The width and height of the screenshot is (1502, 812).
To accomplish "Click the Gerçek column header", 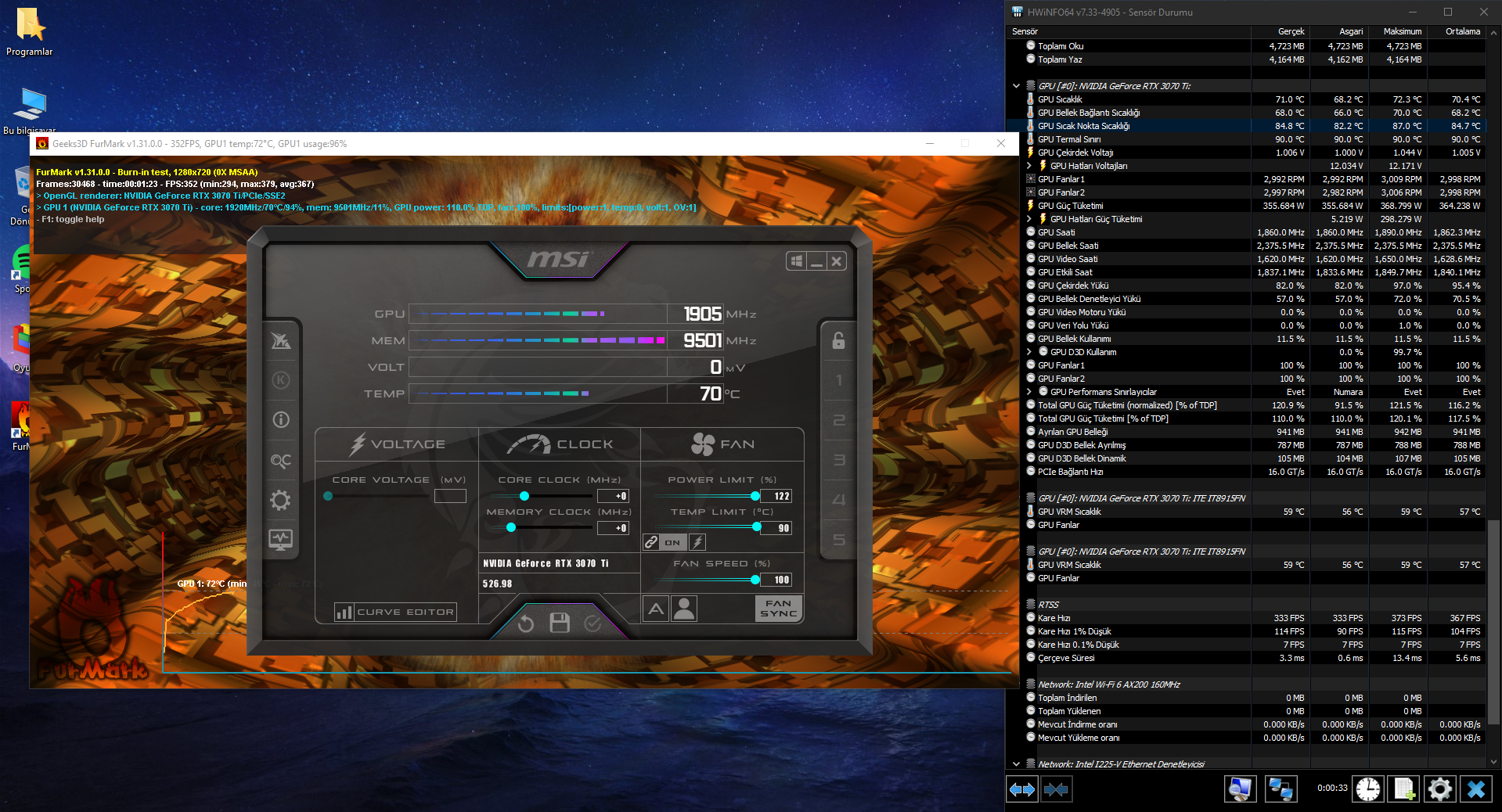I will point(1280,31).
